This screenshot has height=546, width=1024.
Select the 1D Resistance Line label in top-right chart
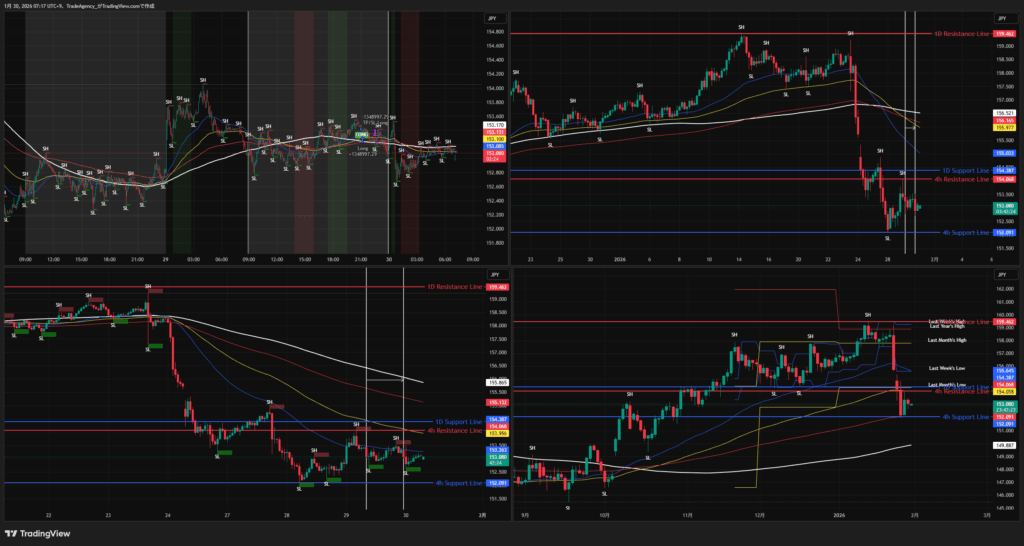tap(960, 33)
